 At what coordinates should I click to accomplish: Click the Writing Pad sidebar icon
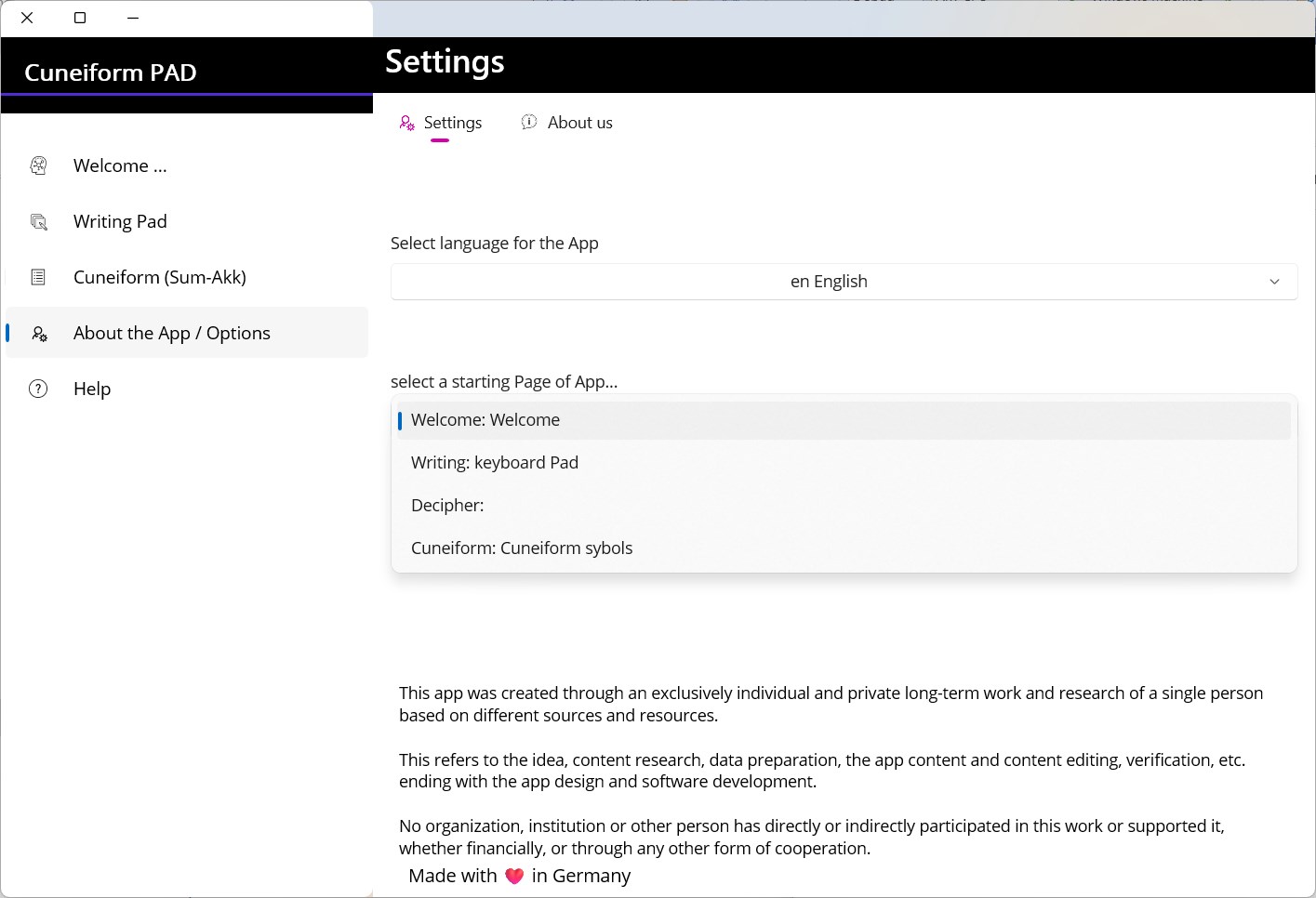click(x=38, y=221)
